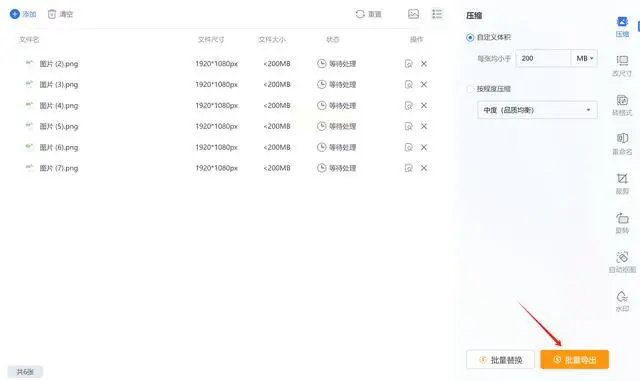This screenshot has height=381, width=640.
Task: Remove 图片 (3).png from list
Action: tap(424, 85)
